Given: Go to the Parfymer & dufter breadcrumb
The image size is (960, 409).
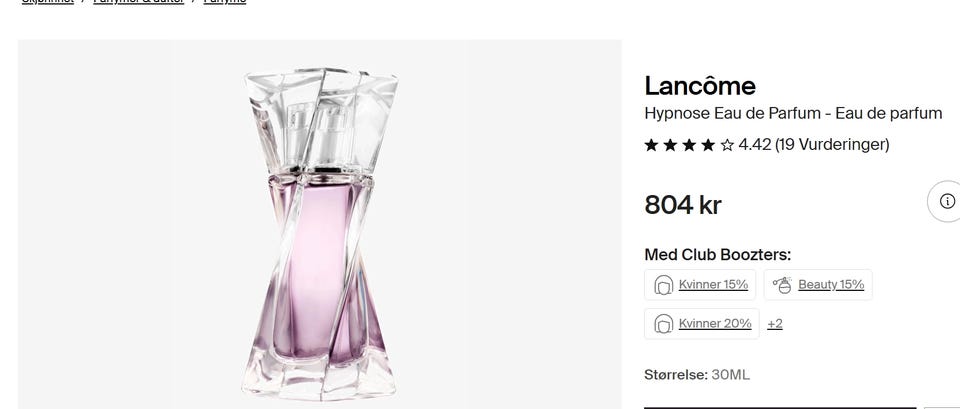Looking at the screenshot, I should pyautogui.click(x=139, y=2).
